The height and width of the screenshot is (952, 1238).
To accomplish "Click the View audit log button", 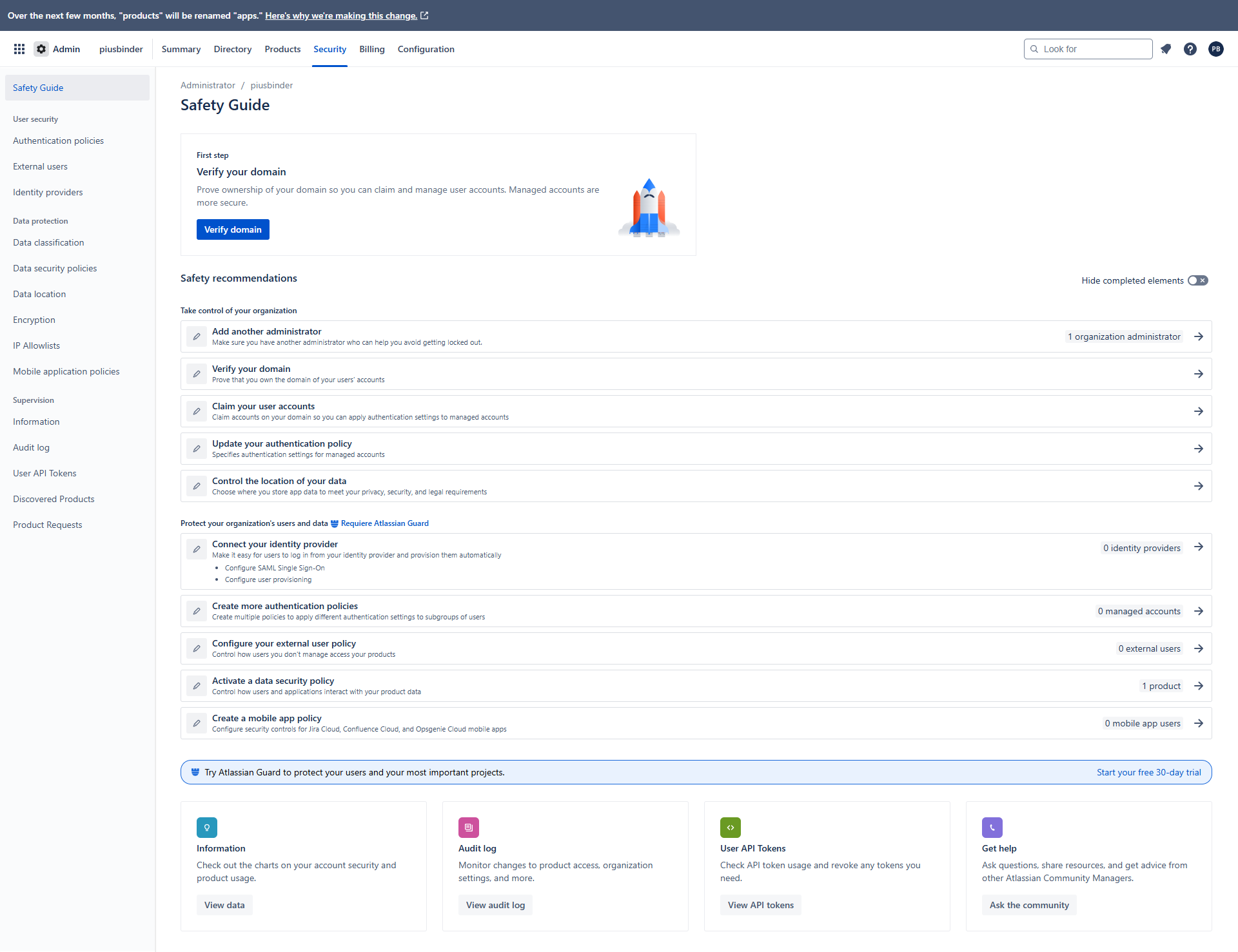I will [496, 905].
